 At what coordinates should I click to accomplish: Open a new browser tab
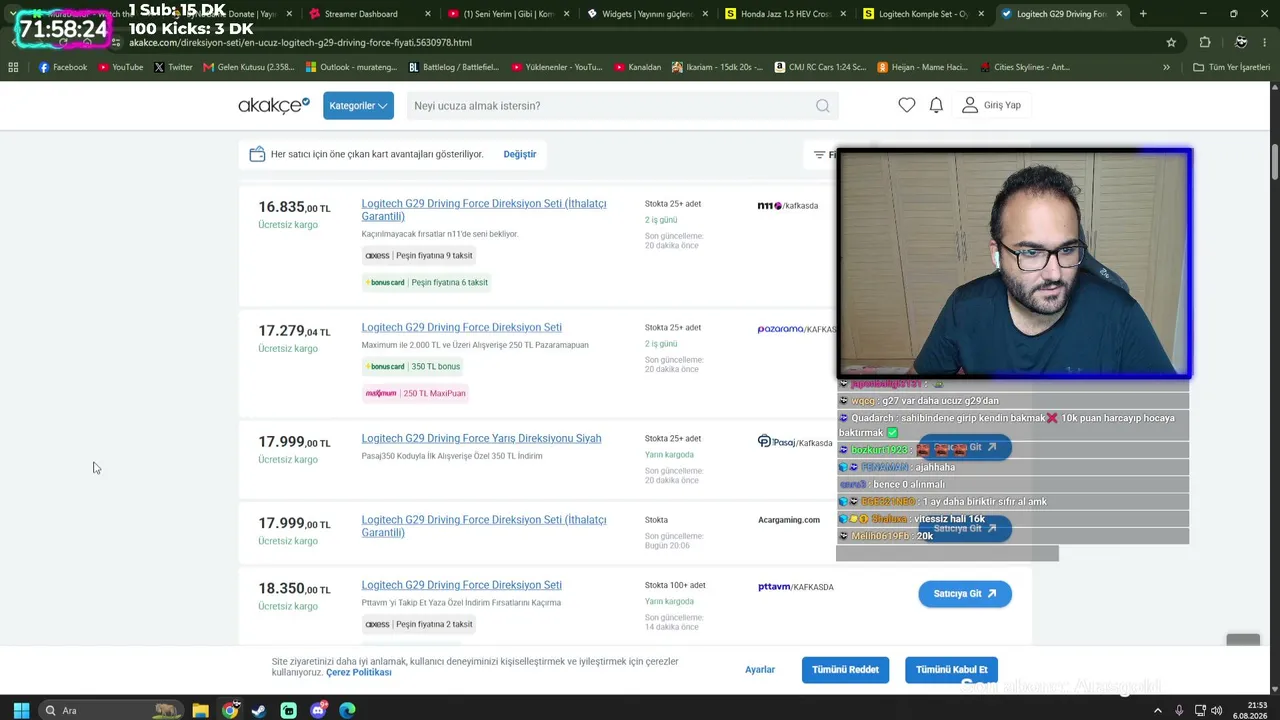coord(1143,14)
